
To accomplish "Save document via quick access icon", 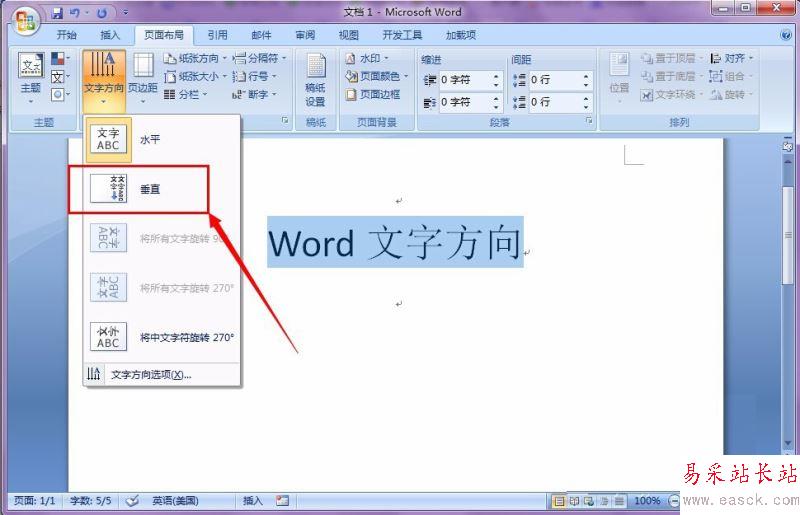I will pyautogui.click(x=57, y=12).
